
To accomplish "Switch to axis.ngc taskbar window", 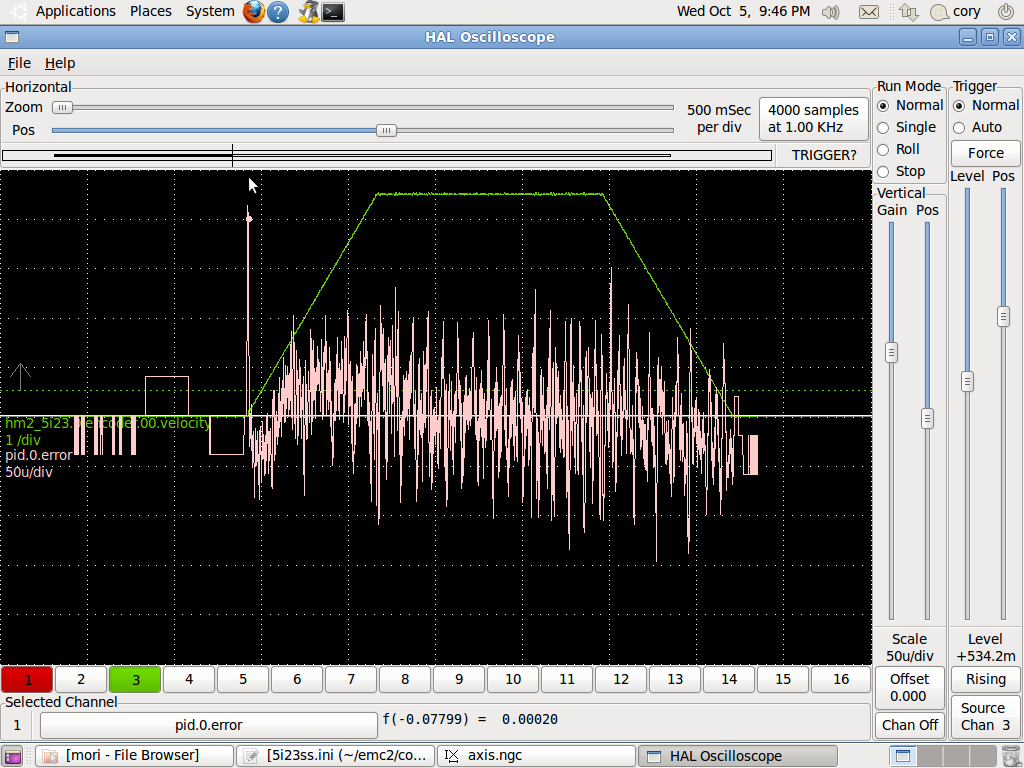I will coord(536,756).
